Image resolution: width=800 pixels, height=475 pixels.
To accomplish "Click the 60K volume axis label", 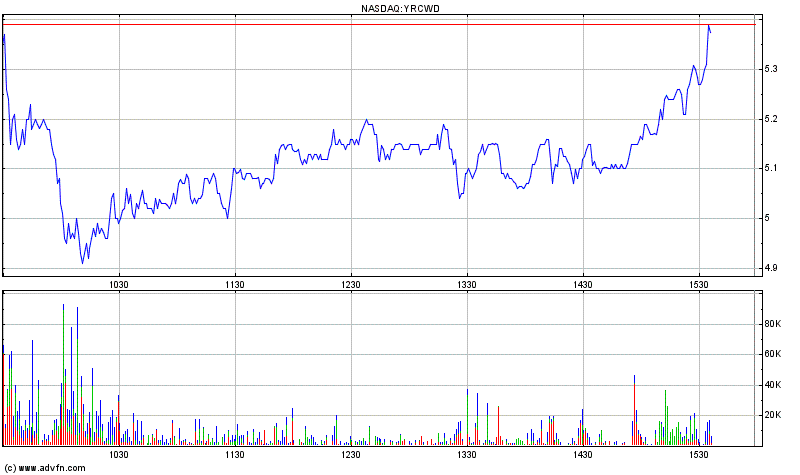I will (772, 354).
